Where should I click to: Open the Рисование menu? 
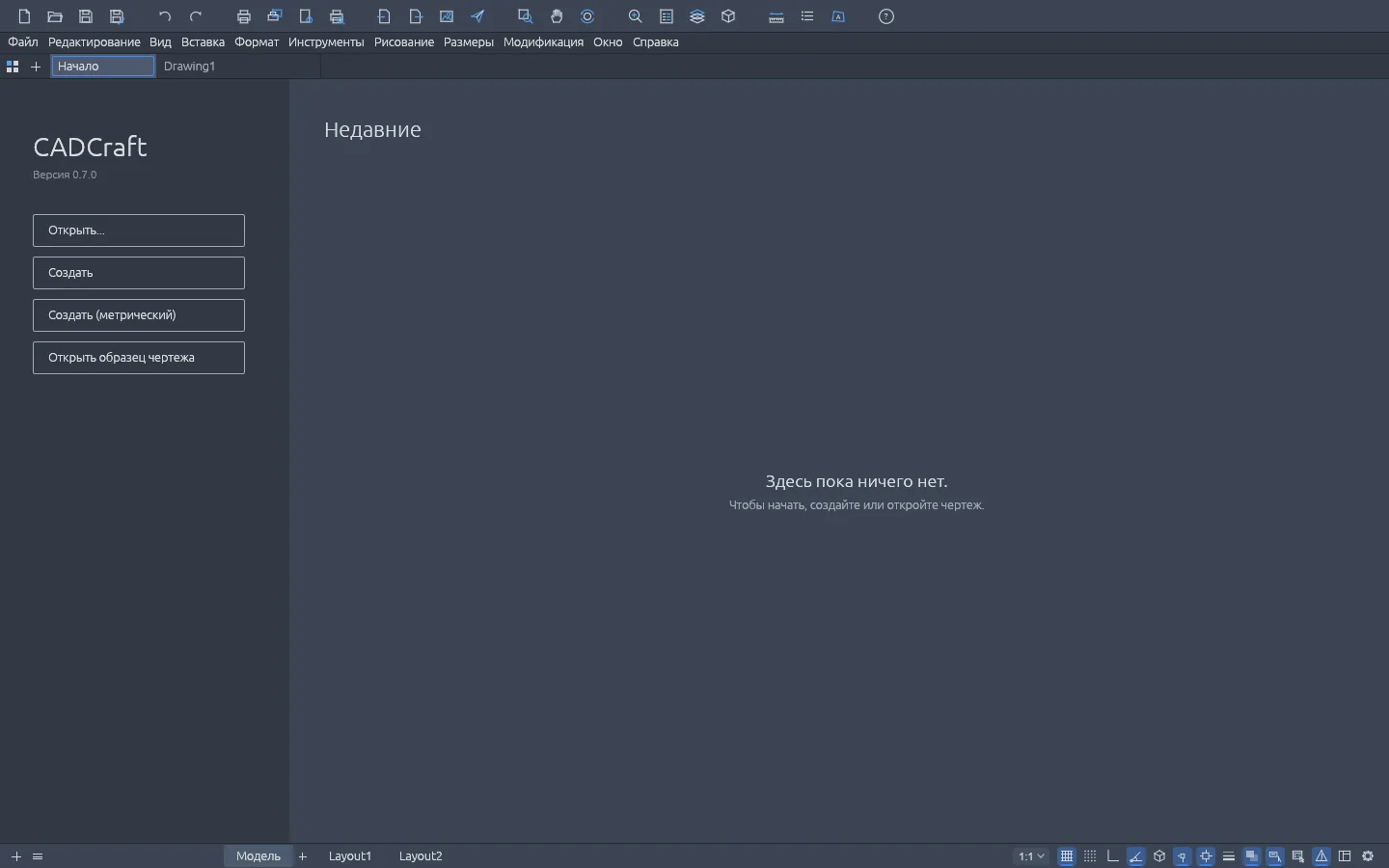pos(404,42)
